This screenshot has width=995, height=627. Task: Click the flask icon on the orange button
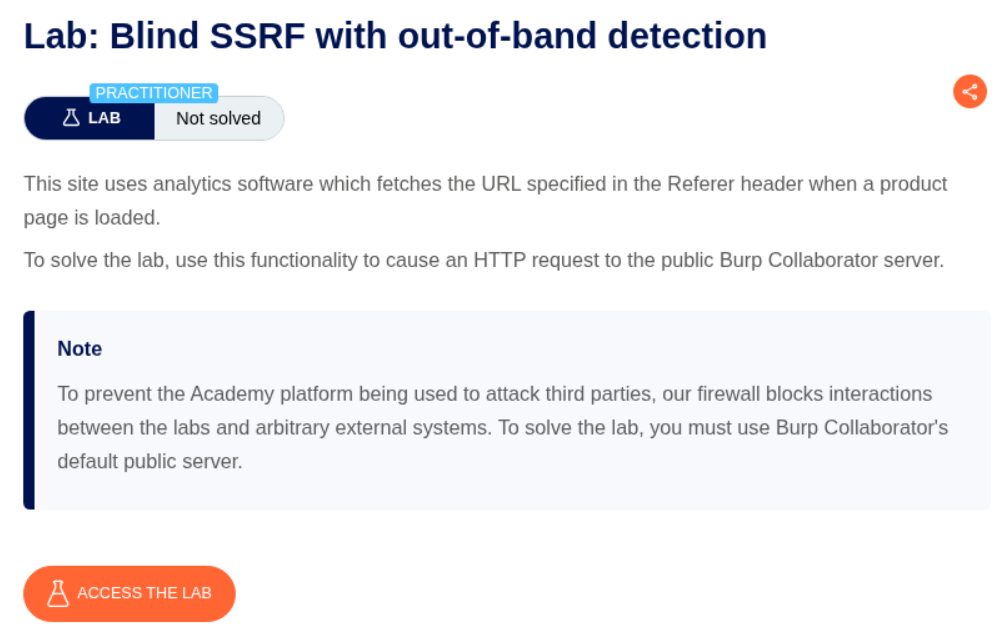(x=58, y=593)
